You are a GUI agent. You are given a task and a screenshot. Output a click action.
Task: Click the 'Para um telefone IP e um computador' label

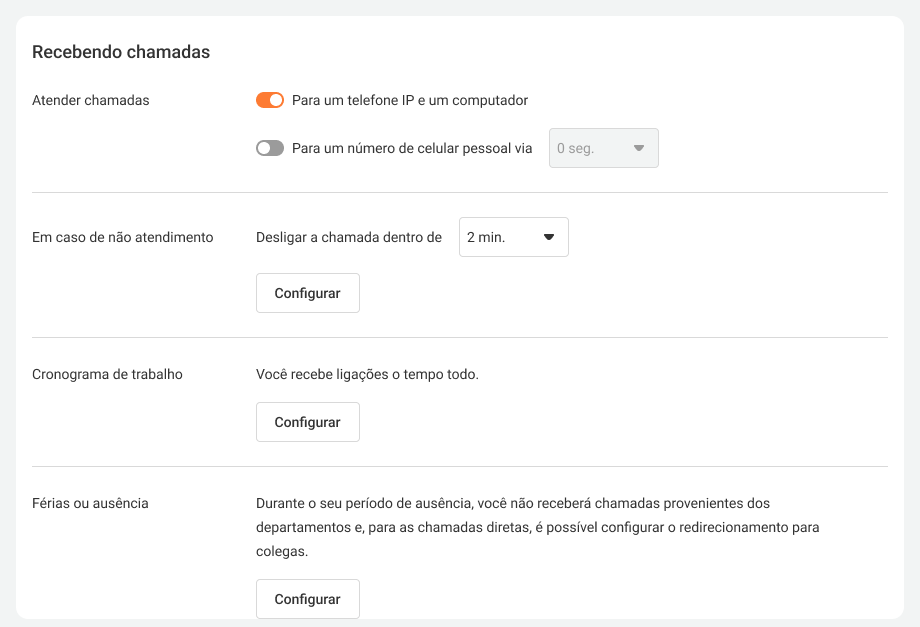[410, 100]
